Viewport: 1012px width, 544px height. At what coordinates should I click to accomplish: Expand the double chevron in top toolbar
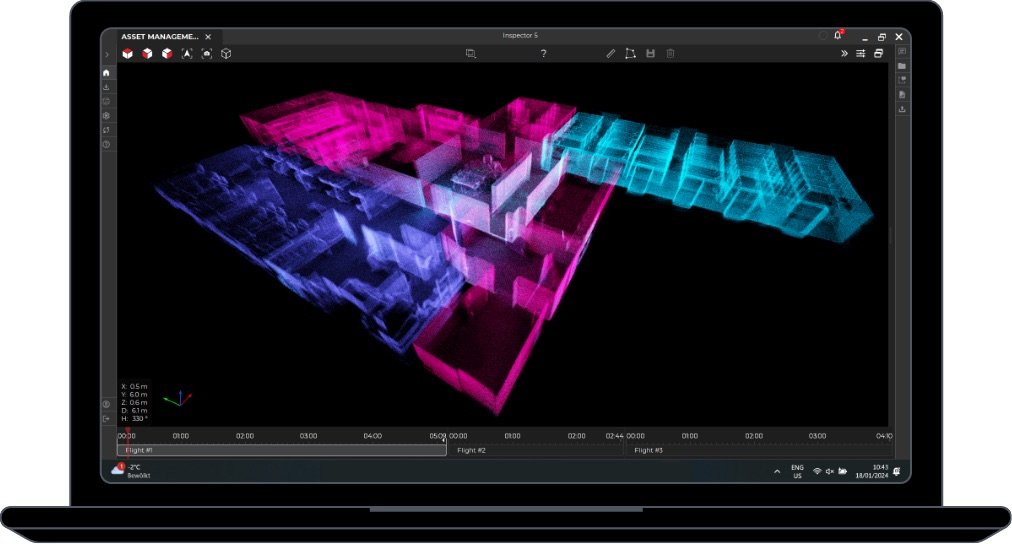[843, 53]
